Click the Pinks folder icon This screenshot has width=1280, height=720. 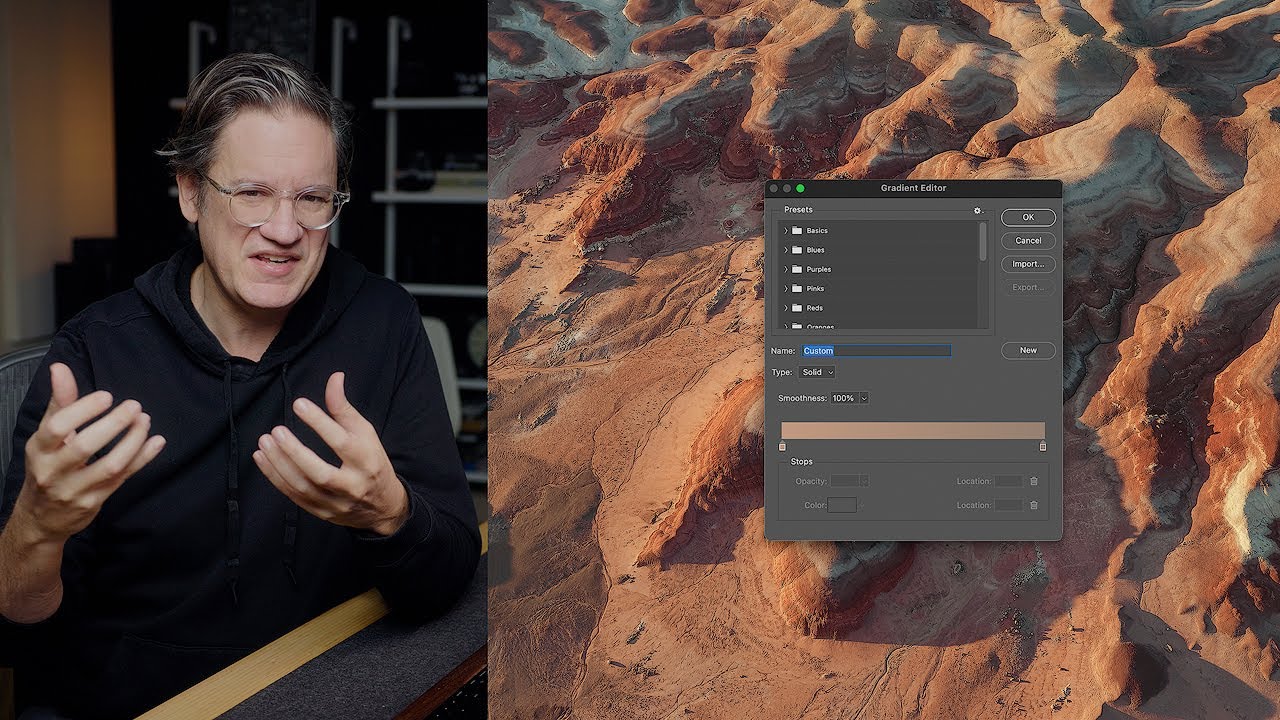[x=797, y=289]
